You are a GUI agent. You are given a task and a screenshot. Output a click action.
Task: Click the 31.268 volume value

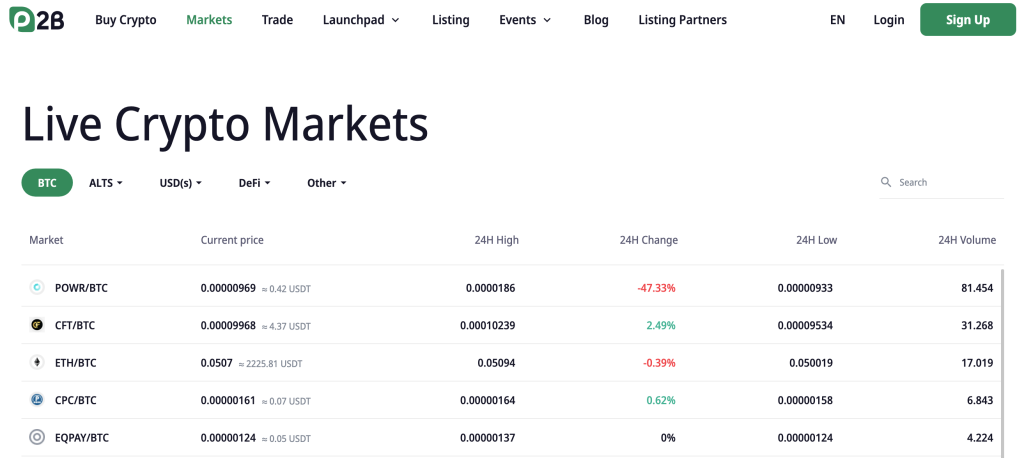tap(977, 325)
